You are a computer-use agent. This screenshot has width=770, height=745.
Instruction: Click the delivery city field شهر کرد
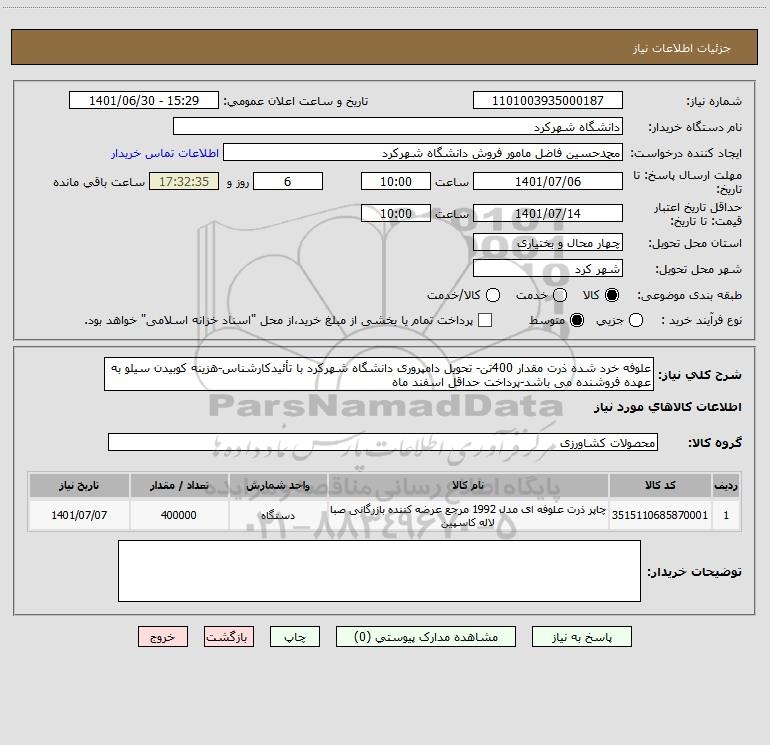click(x=548, y=269)
